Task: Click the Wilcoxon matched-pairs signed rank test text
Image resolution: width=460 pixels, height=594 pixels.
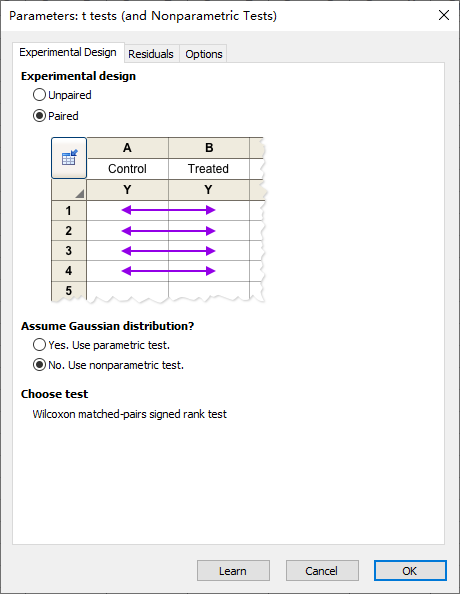Action: [130, 414]
